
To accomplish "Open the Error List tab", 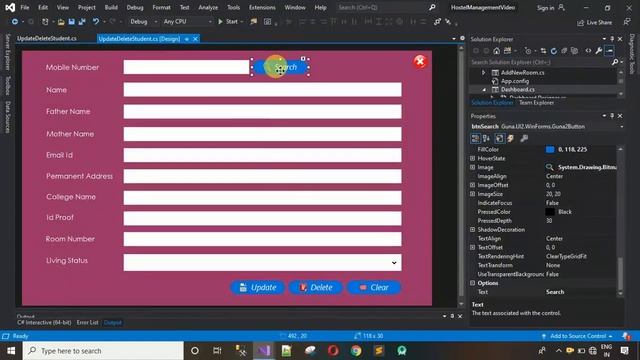I will pyautogui.click(x=87, y=322).
